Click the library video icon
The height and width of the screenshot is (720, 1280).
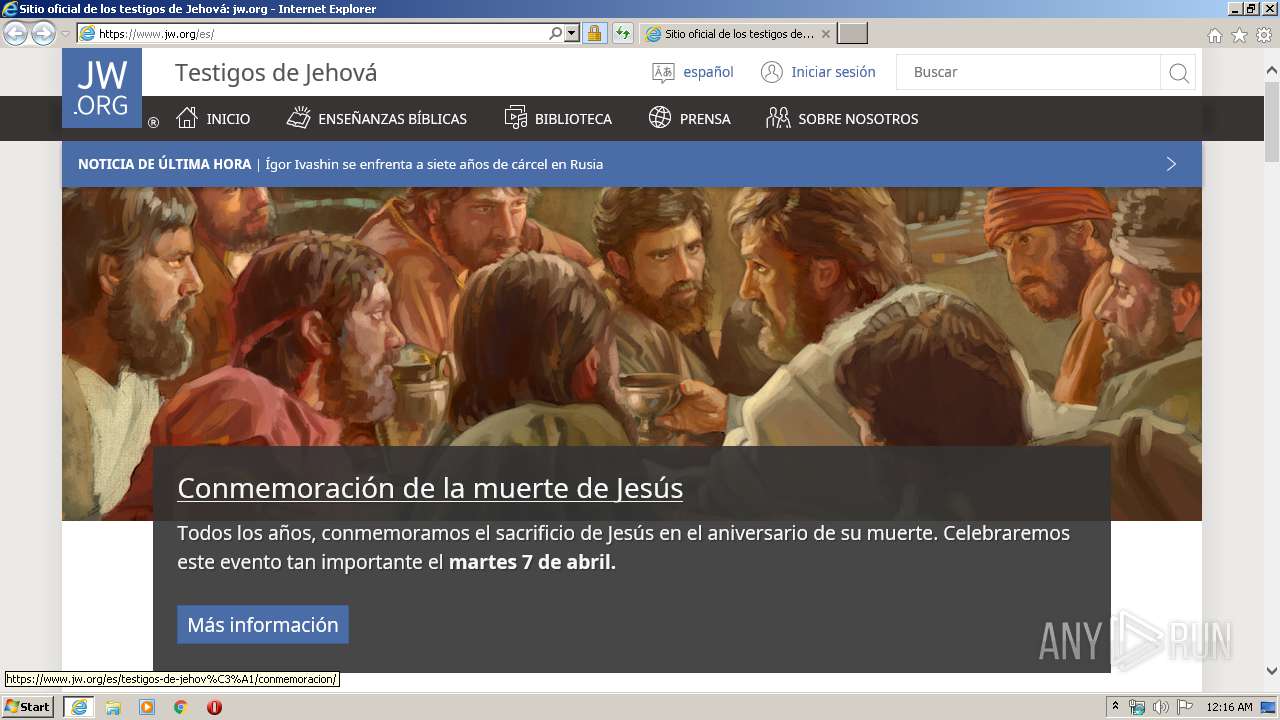coord(515,118)
